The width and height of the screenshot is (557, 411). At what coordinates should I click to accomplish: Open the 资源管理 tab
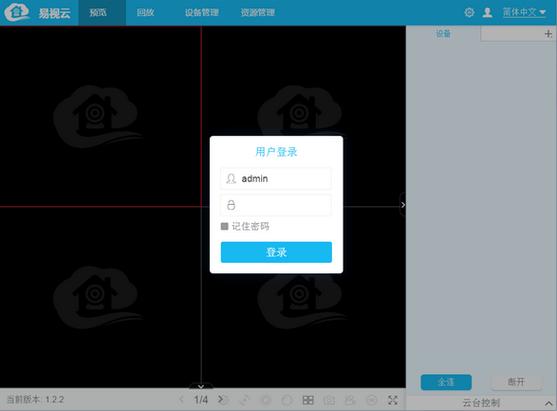click(258, 12)
